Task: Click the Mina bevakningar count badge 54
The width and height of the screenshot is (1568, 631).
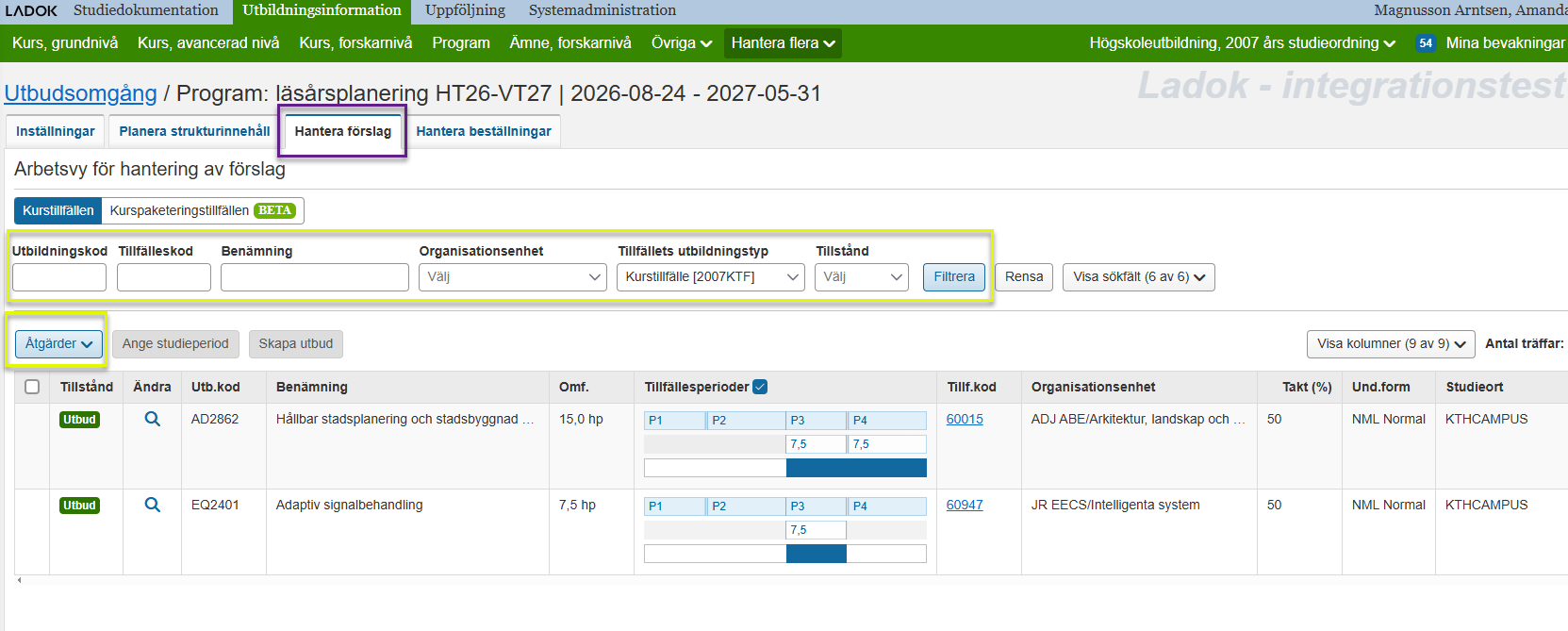Action: coord(1425,43)
